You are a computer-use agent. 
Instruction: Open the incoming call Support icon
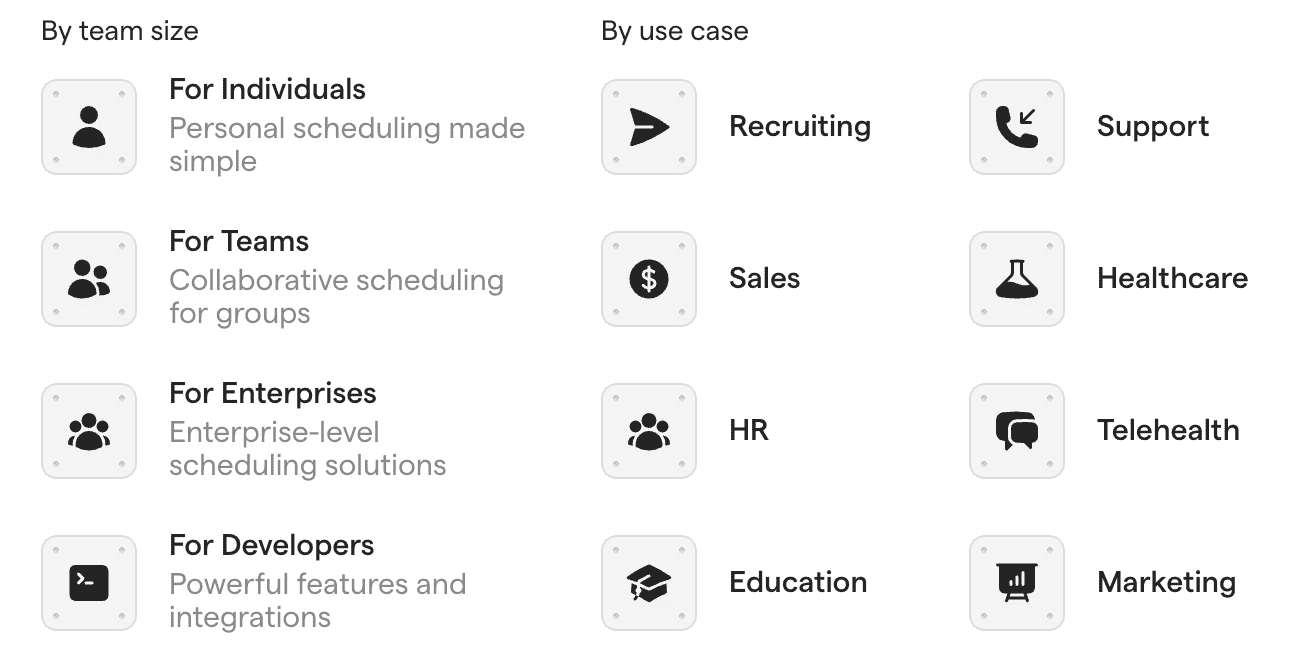click(1016, 127)
